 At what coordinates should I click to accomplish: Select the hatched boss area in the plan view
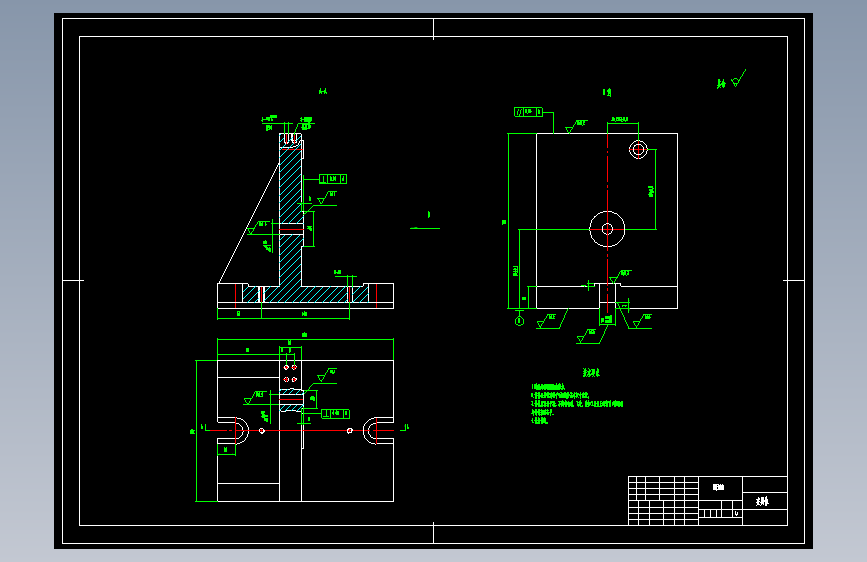pyautogui.click(x=291, y=400)
